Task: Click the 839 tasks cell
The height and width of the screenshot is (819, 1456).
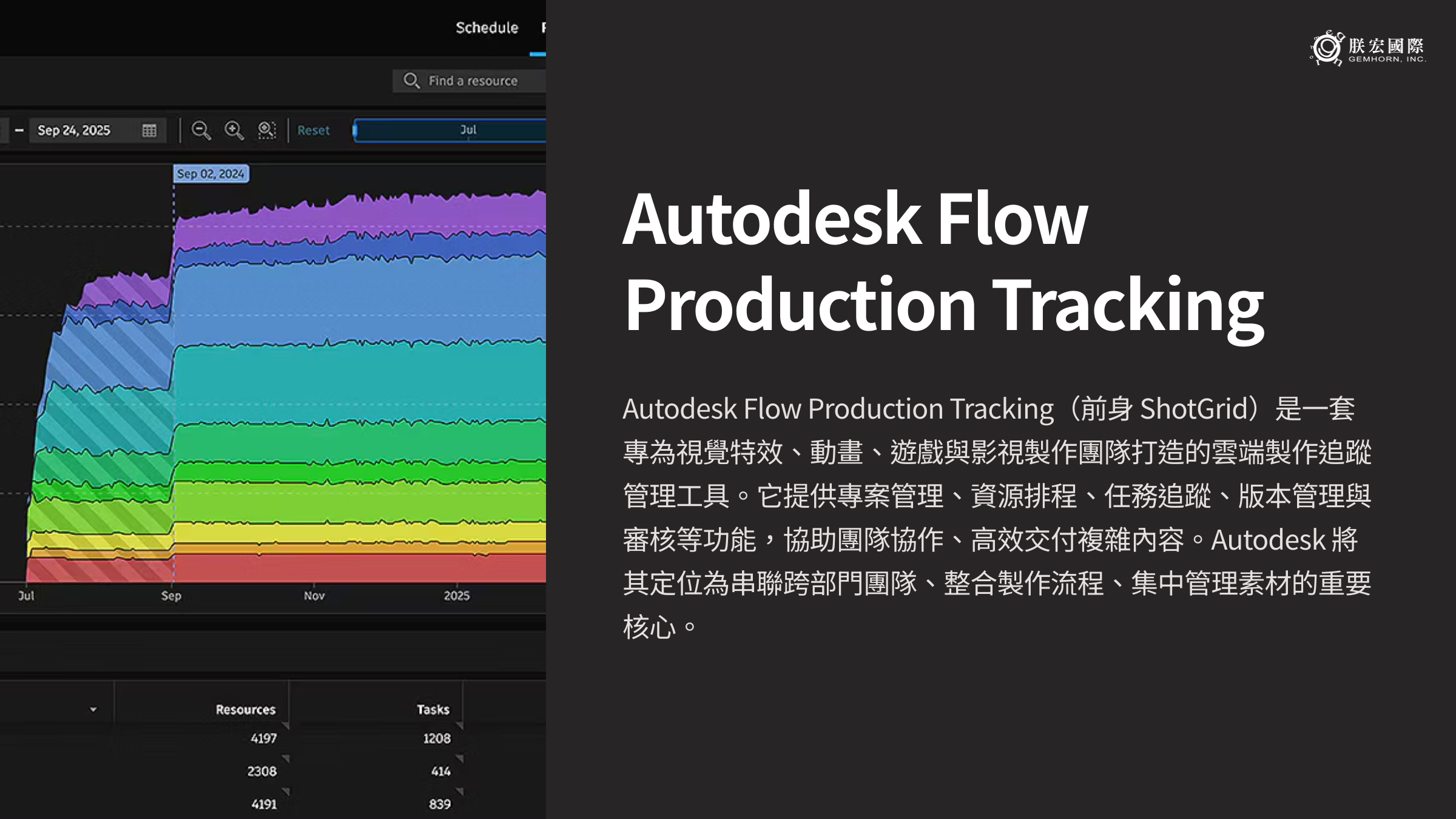Action: click(x=439, y=804)
